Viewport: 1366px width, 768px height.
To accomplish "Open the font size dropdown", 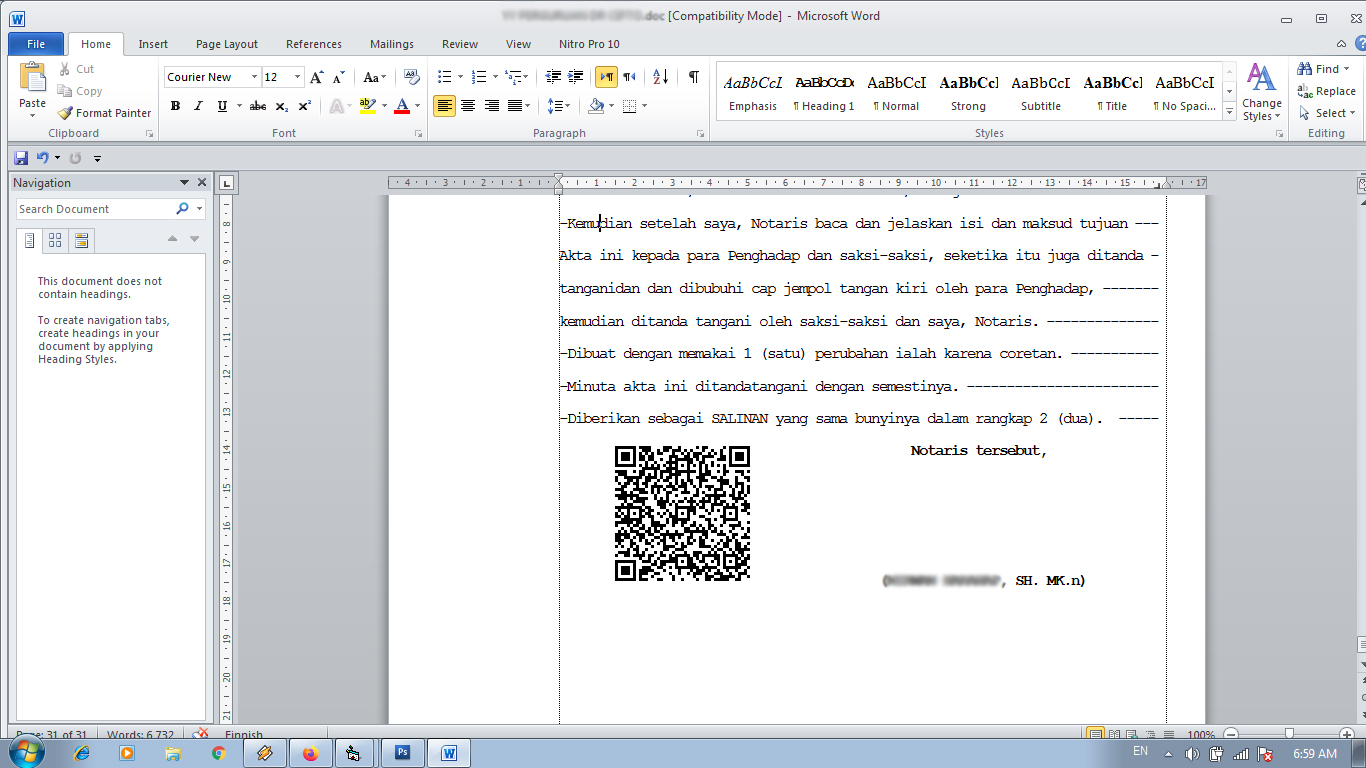I will (x=297, y=77).
